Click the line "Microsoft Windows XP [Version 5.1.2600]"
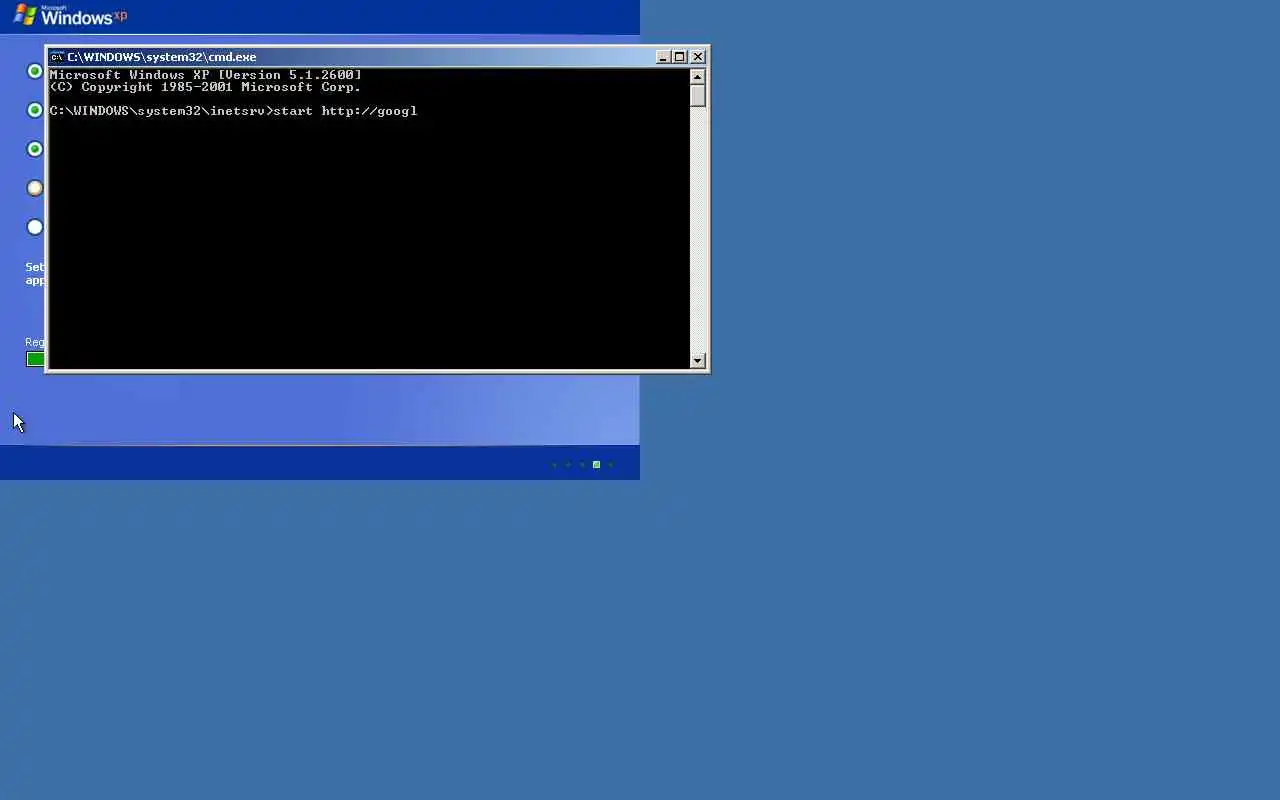Screen dimensions: 1280x800 [206, 75]
